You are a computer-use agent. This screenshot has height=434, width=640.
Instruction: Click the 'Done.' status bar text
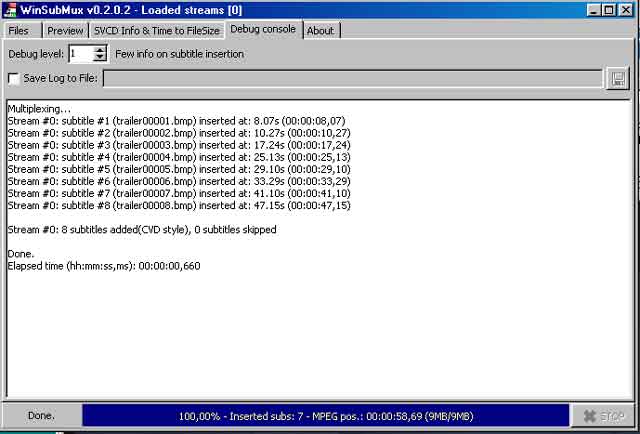coord(41,416)
